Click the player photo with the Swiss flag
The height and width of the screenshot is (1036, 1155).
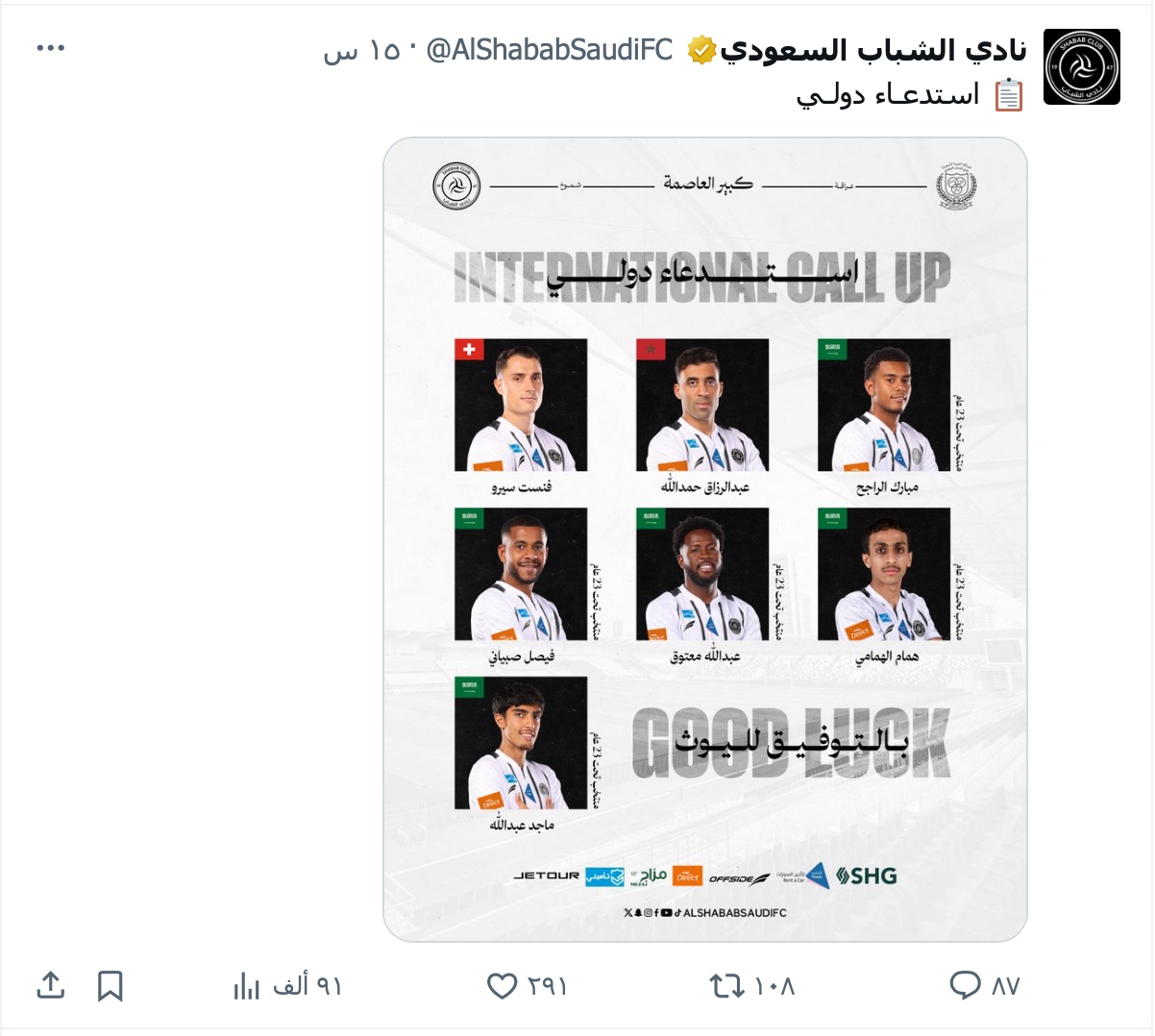pyautogui.click(x=521, y=405)
